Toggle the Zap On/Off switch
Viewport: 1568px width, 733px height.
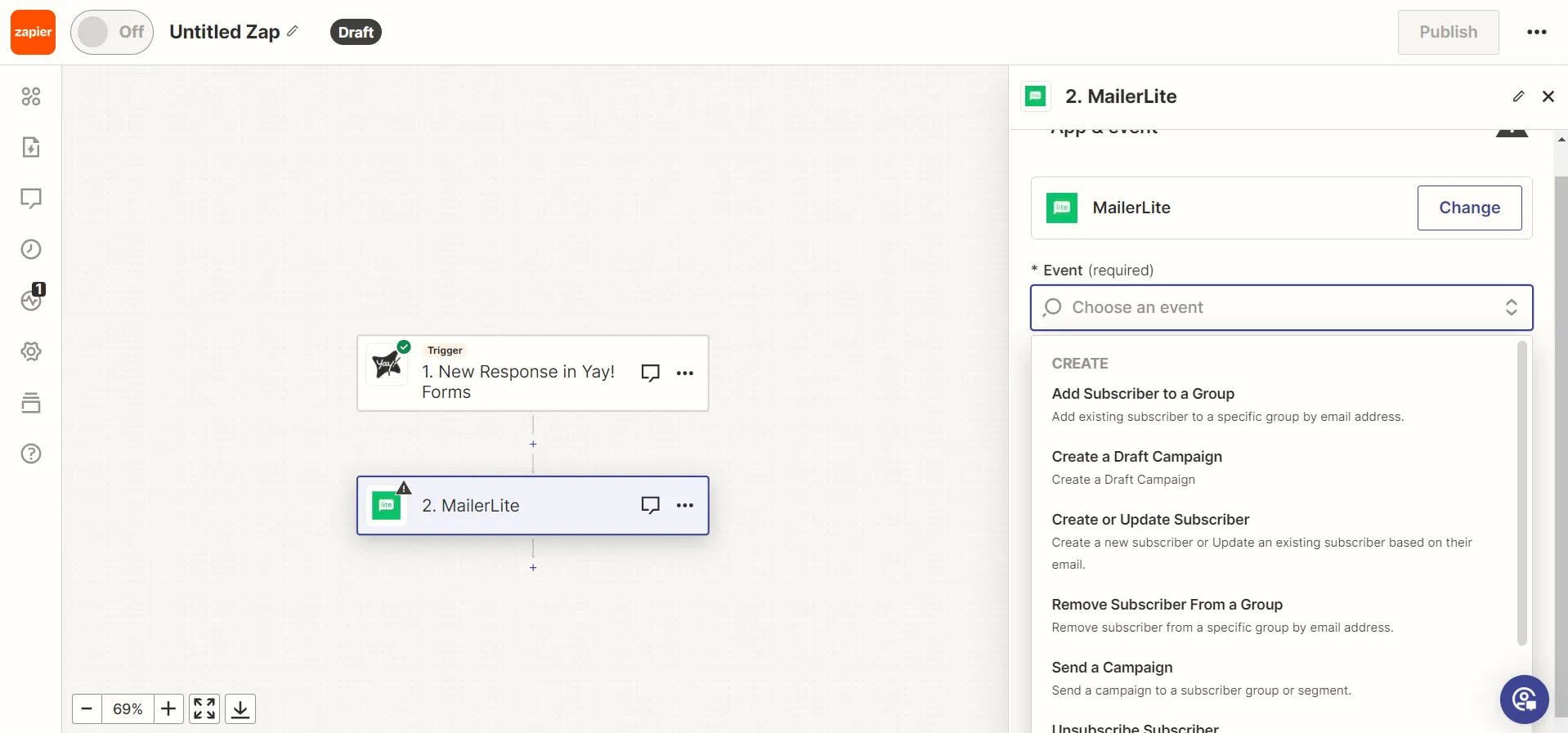pos(112,32)
